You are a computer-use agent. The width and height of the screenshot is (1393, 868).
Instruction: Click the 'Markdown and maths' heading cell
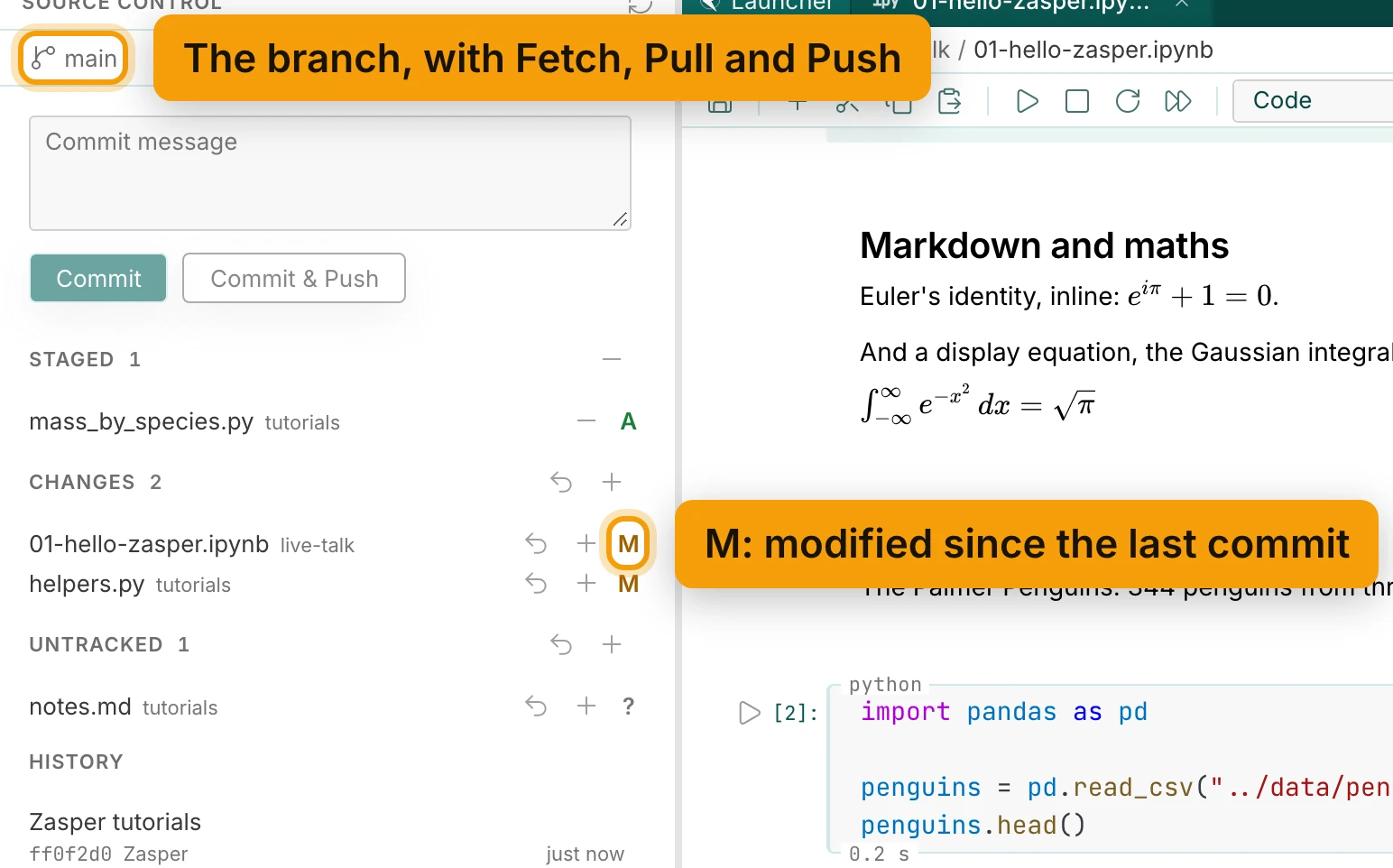(1045, 245)
